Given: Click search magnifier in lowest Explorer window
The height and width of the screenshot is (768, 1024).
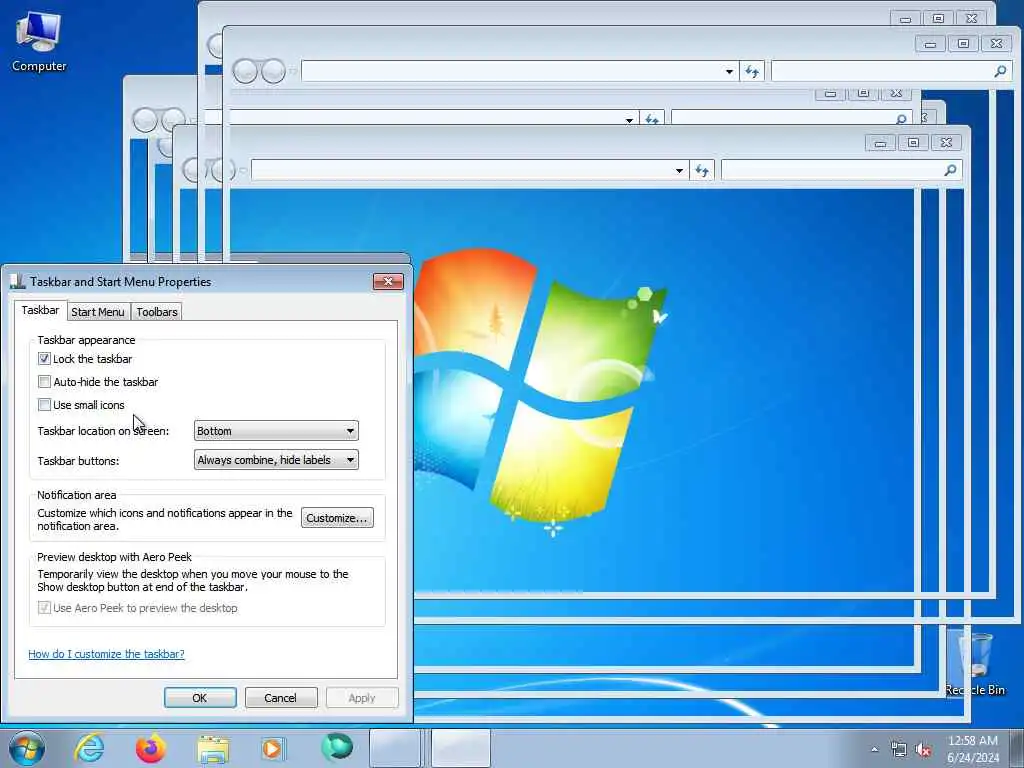Looking at the screenshot, I should [950, 170].
